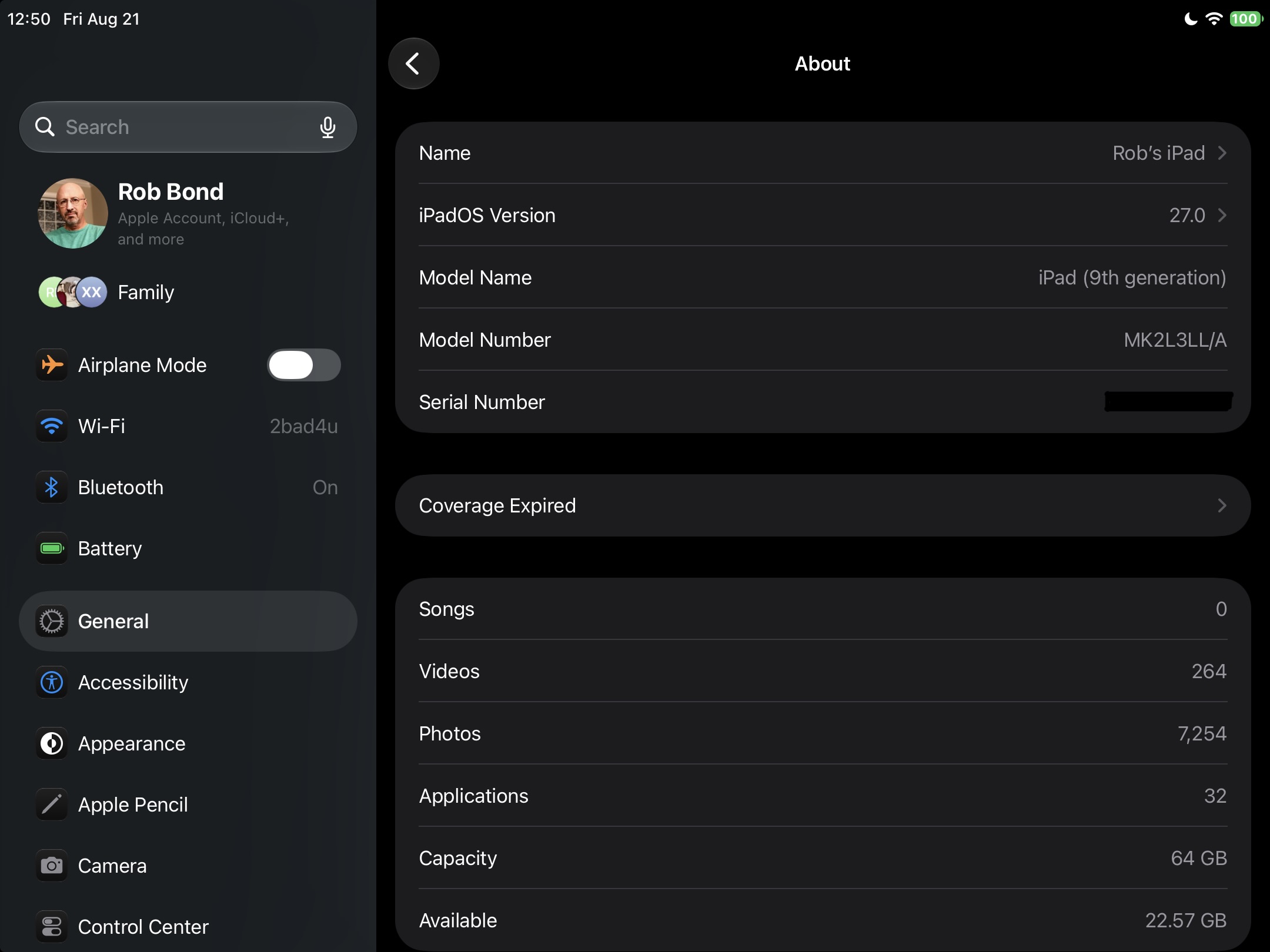Tap the Bluetooth On status
1270x952 pixels.
click(325, 487)
